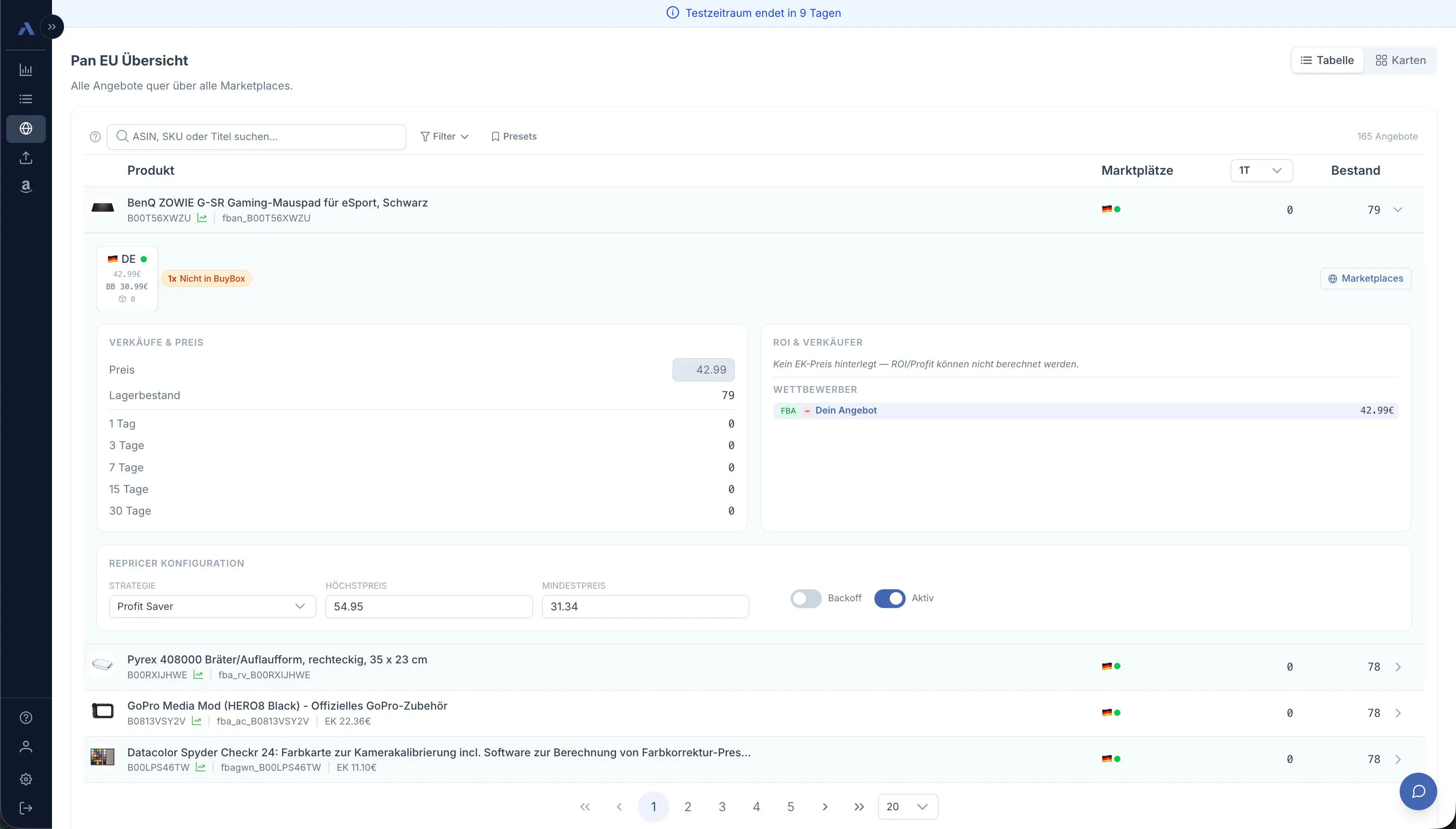1456x829 pixels.
Task: Open the upload sidebar icon
Action: [26, 158]
